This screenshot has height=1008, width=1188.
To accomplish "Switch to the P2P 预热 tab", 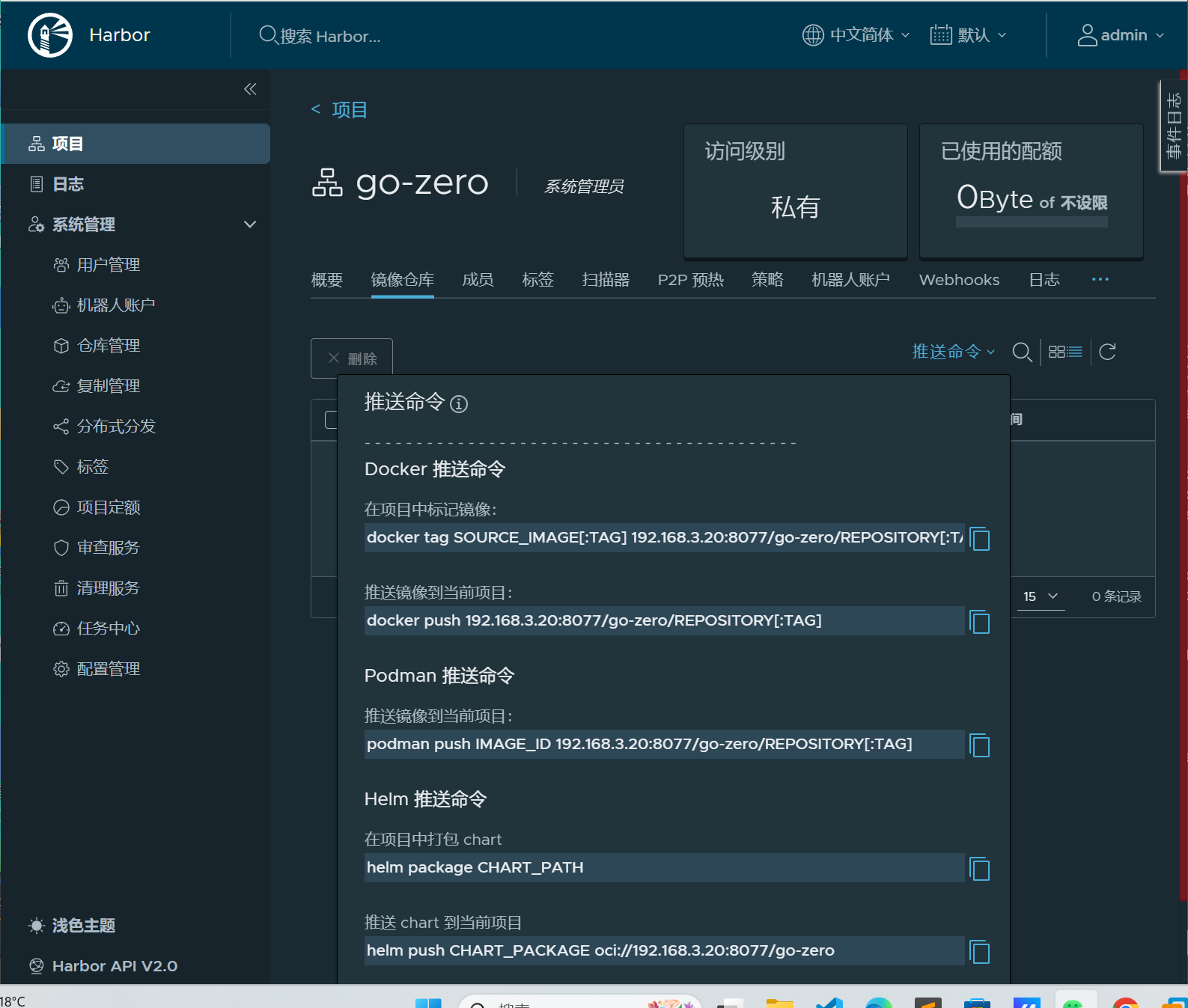I will click(x=690, y=280).
